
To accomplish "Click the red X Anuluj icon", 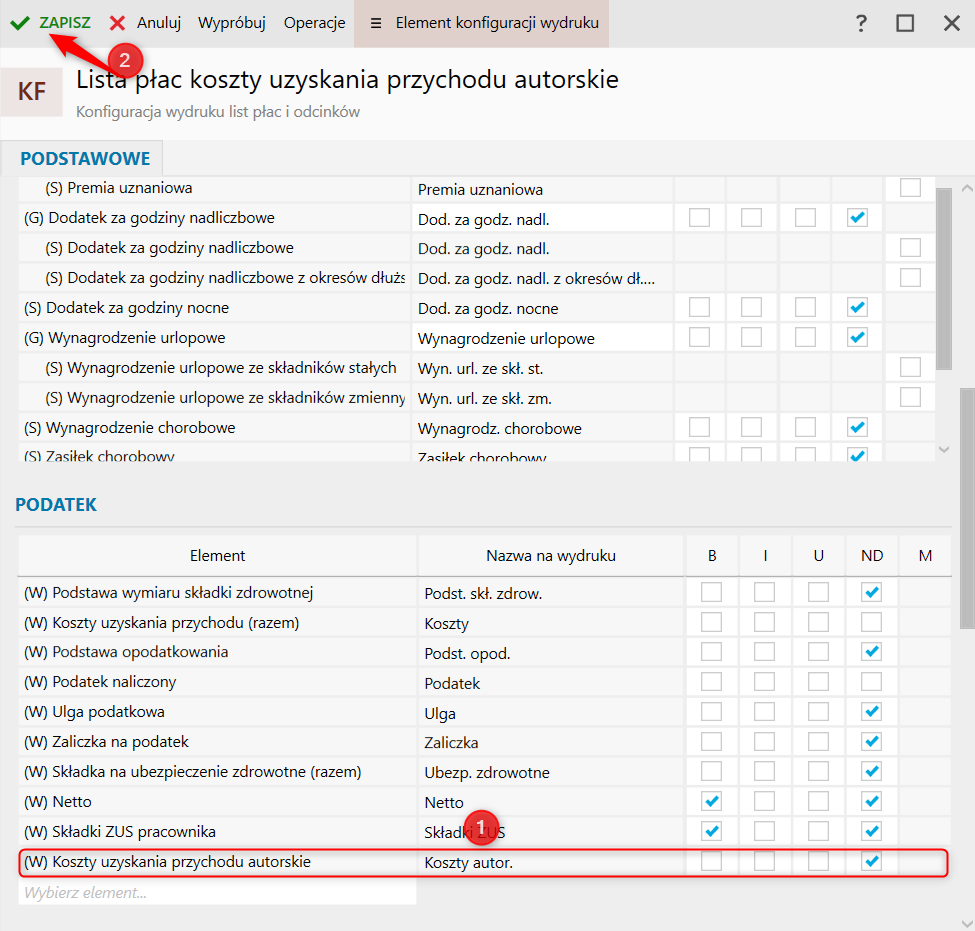I will tap(117, 23).
